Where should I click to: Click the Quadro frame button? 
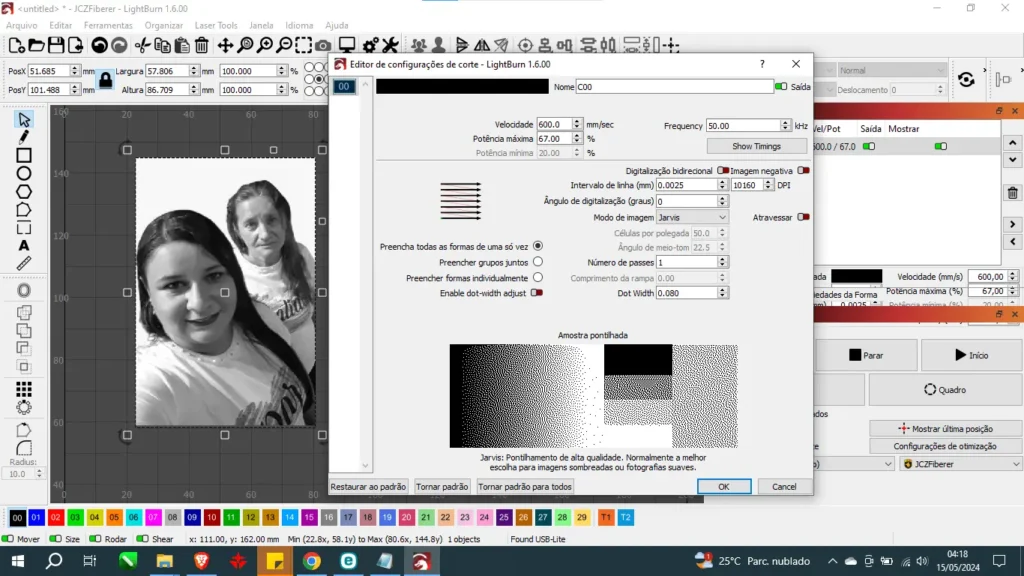(x=945, y=390)
